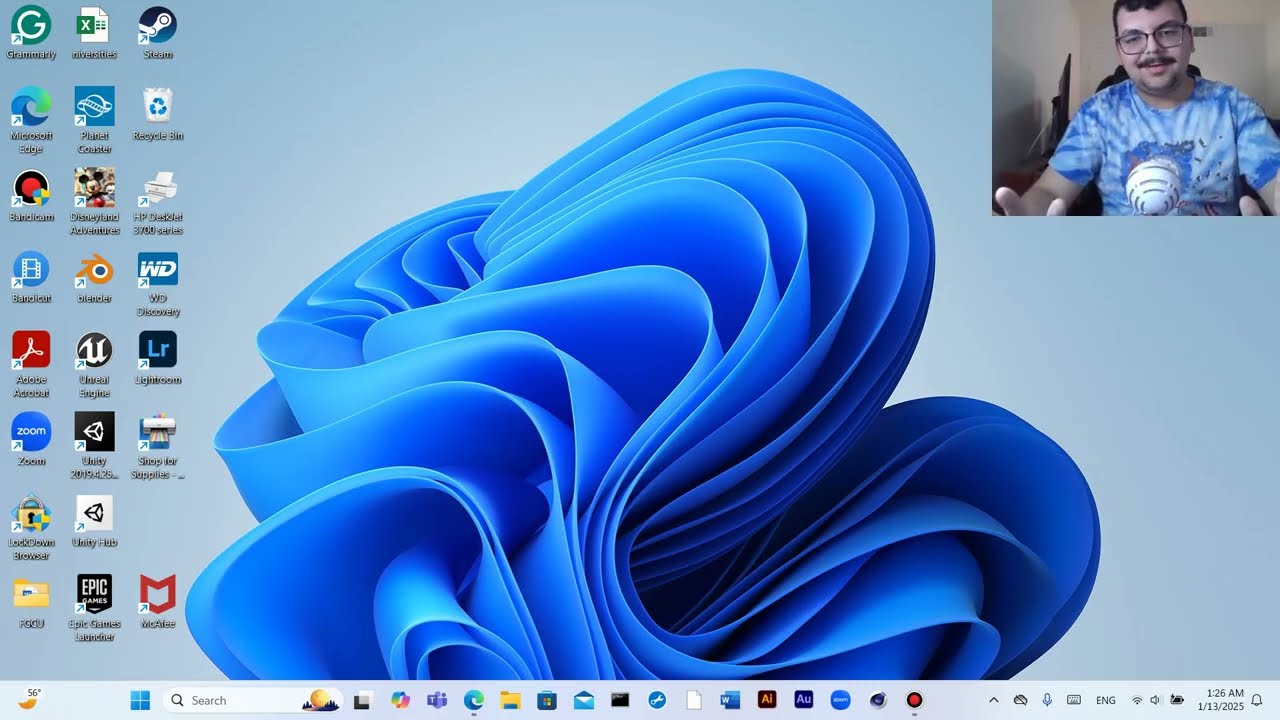Image resolution: width=1280 pixels, height=720 pixels.
Task: Open the Unreal Engine shortcut
Action: [x=94, y=351]
